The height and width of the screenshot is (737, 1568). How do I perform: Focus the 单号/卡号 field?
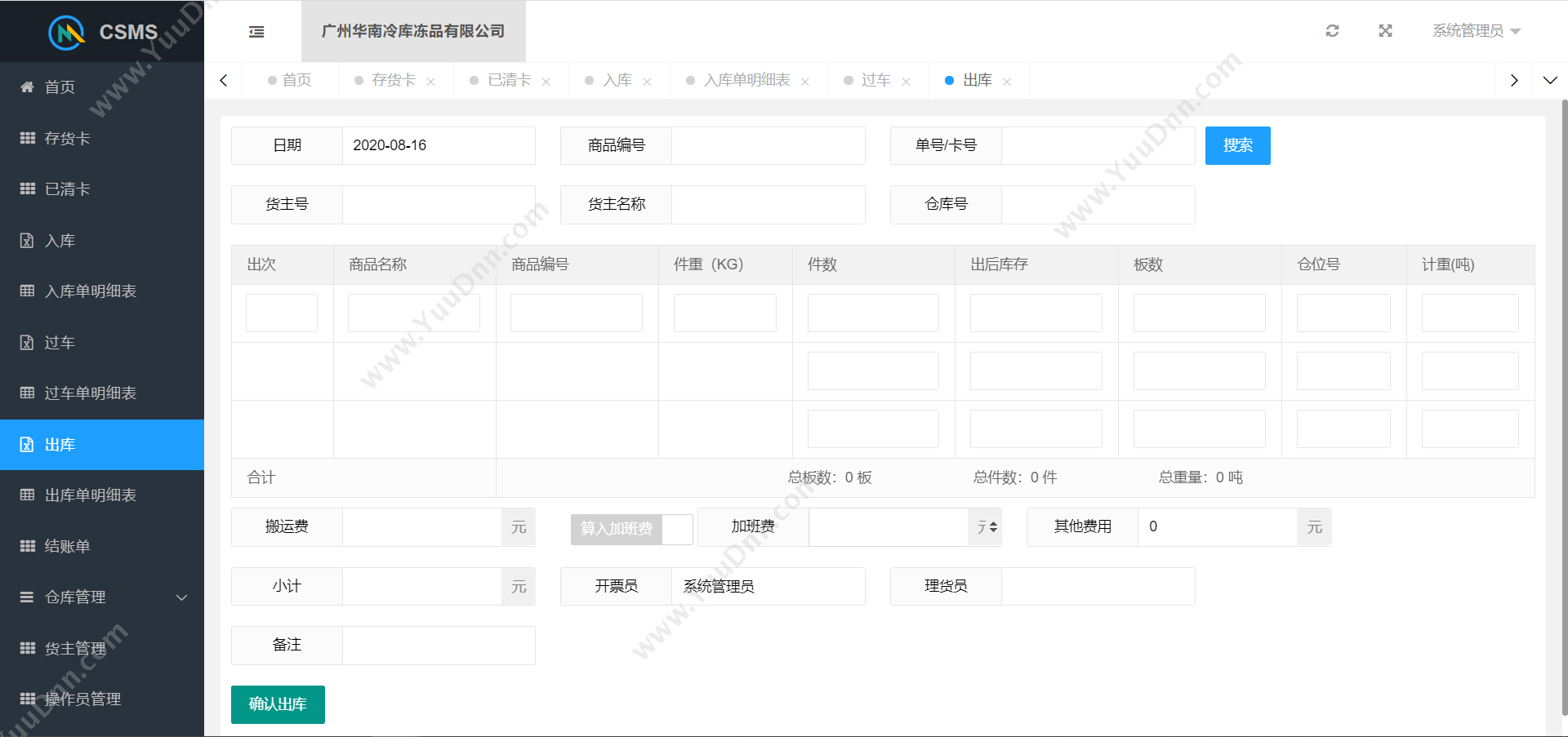click(x=1098, y=145)
